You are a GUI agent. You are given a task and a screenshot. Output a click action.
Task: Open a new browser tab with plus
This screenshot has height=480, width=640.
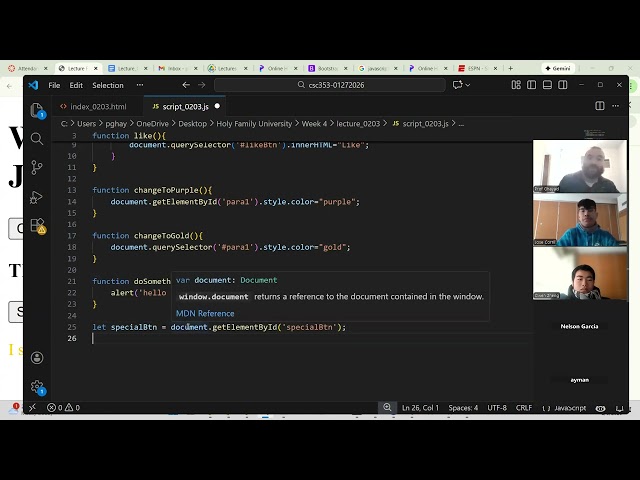(510, 68)
